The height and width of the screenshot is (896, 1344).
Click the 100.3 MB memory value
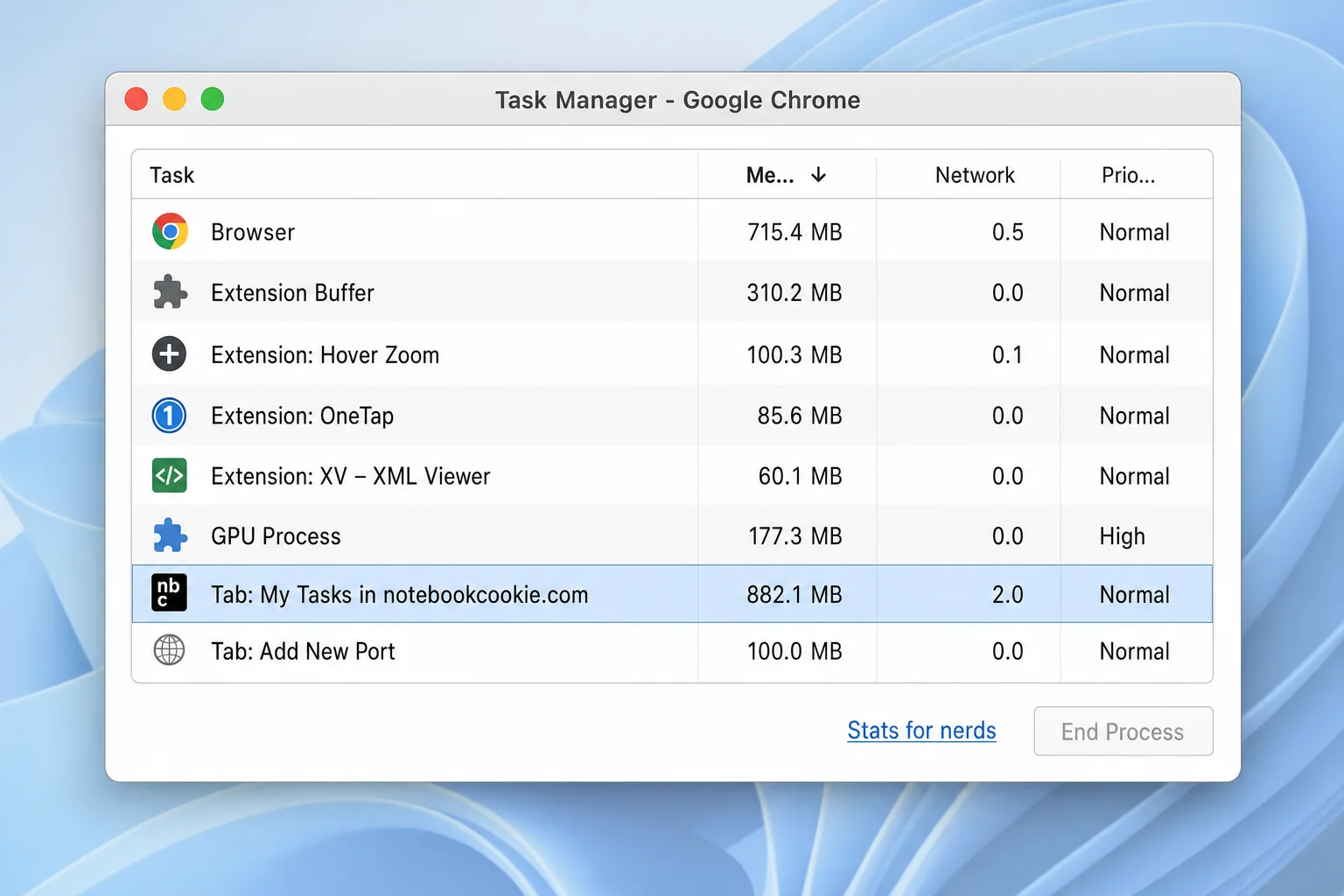[794, 354]
